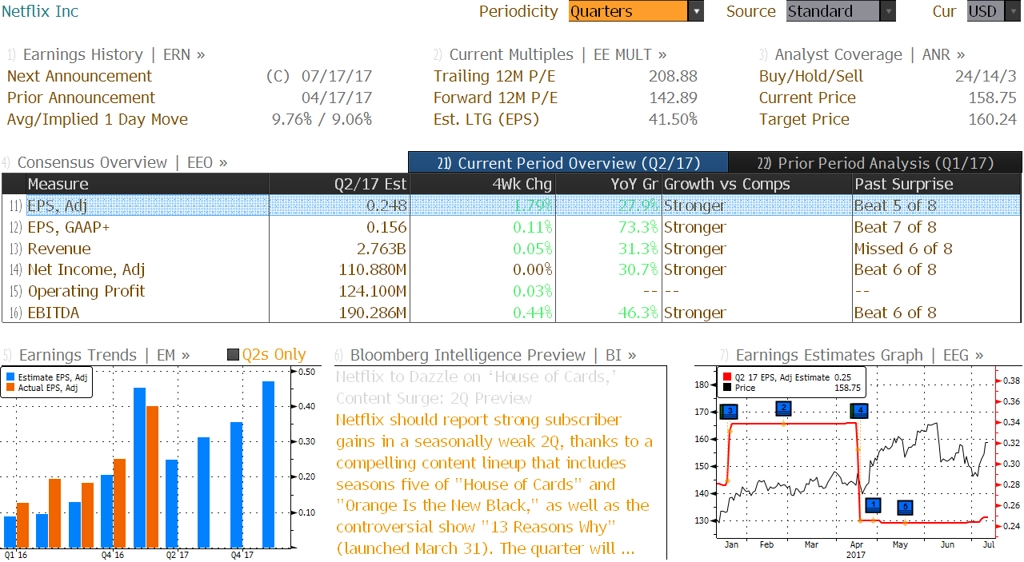Click blue marker 1 on estimates graph
1024x562 pixels.
(x=872, y=505)
